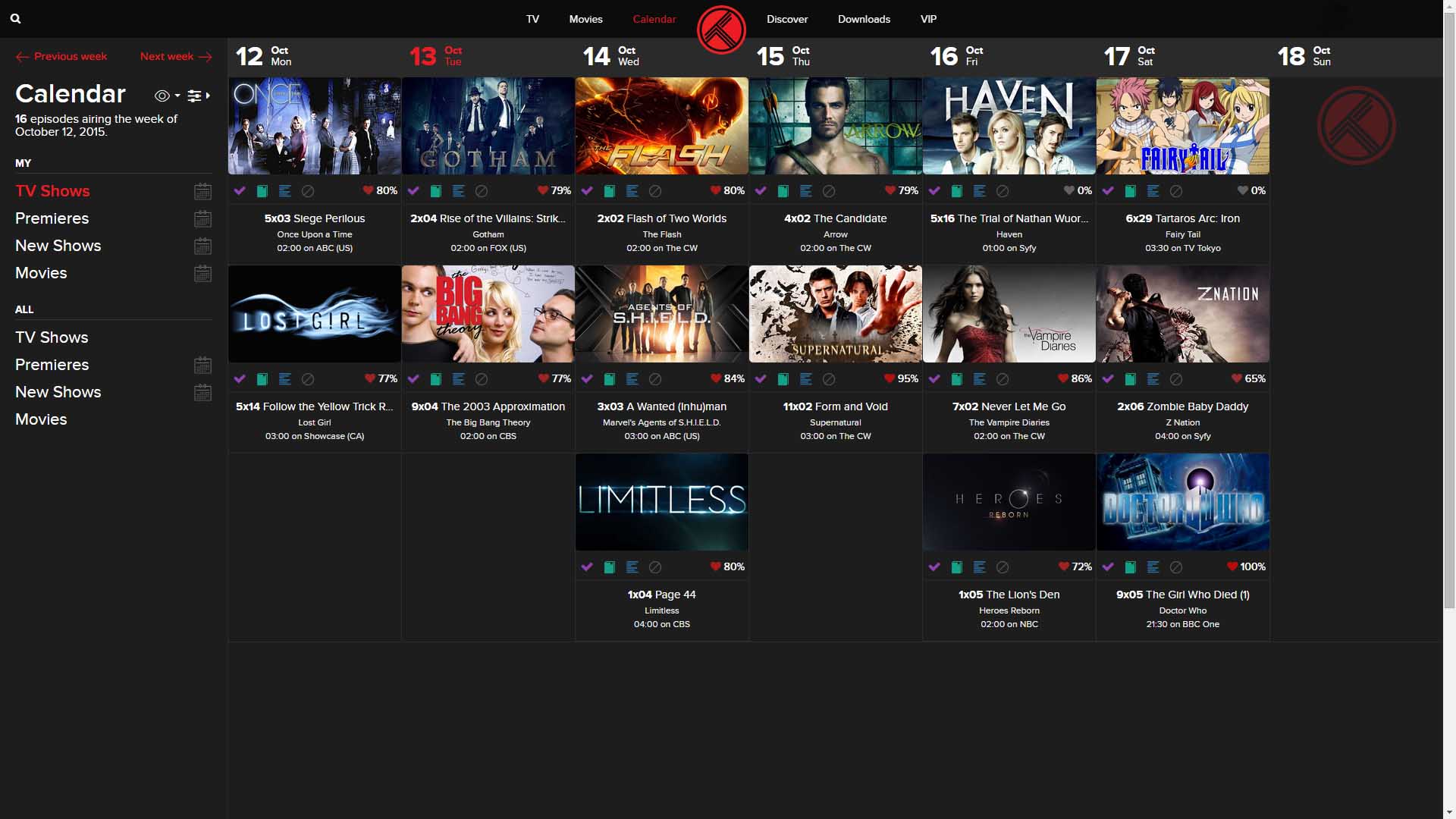Open calendar icon beside All New Shows
Screen dimensions: 1456x819
202,393
